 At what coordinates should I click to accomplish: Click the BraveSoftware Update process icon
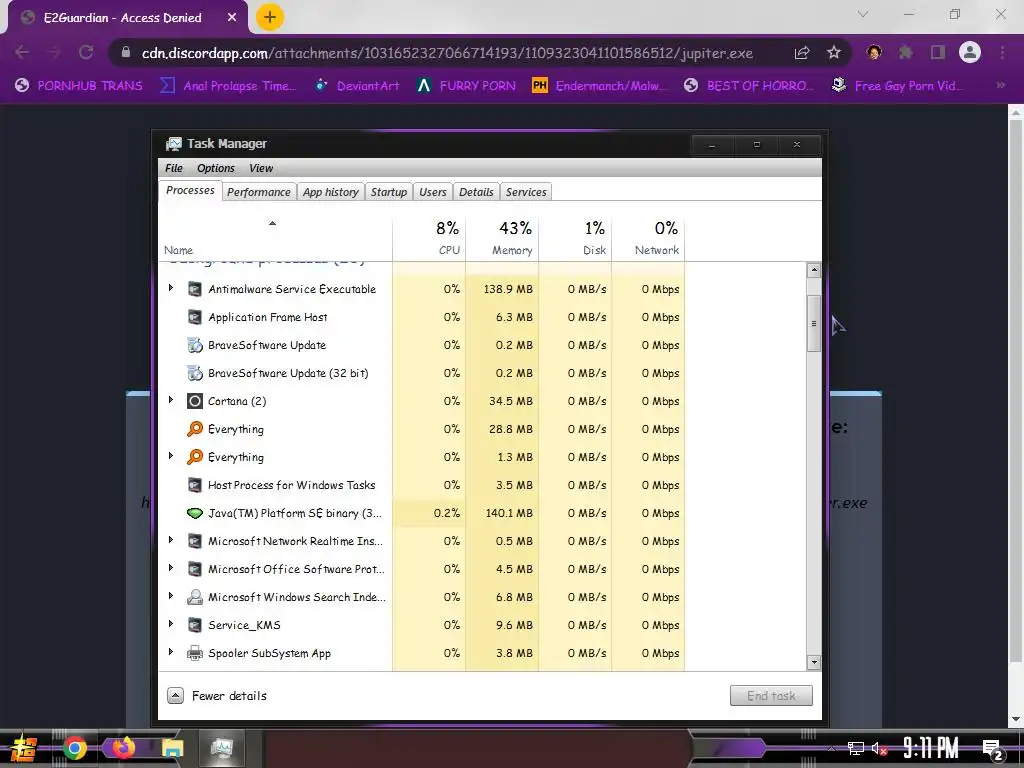(195, 345)
